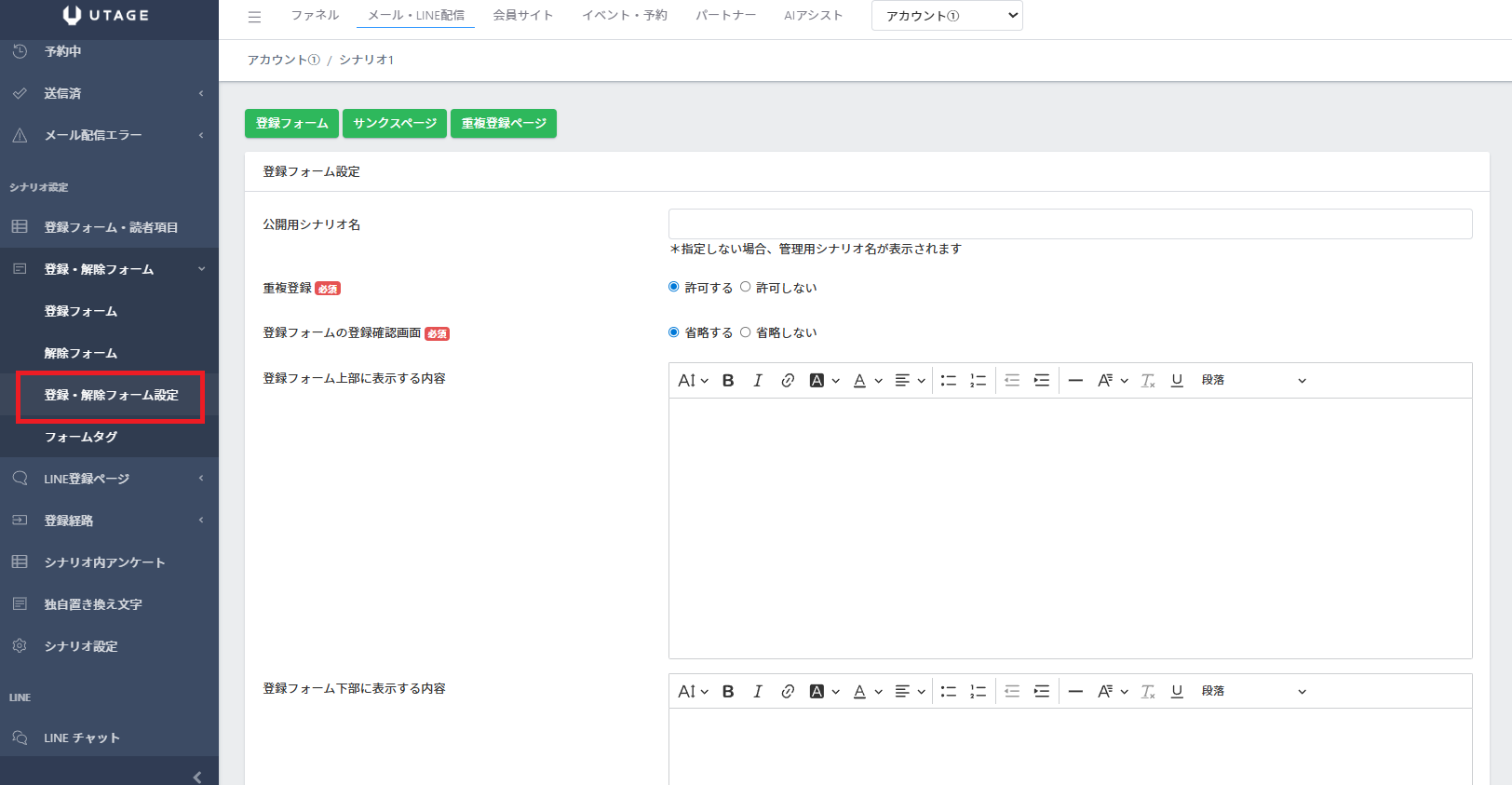Select 許可しない for 重複登録

(746, 287)
